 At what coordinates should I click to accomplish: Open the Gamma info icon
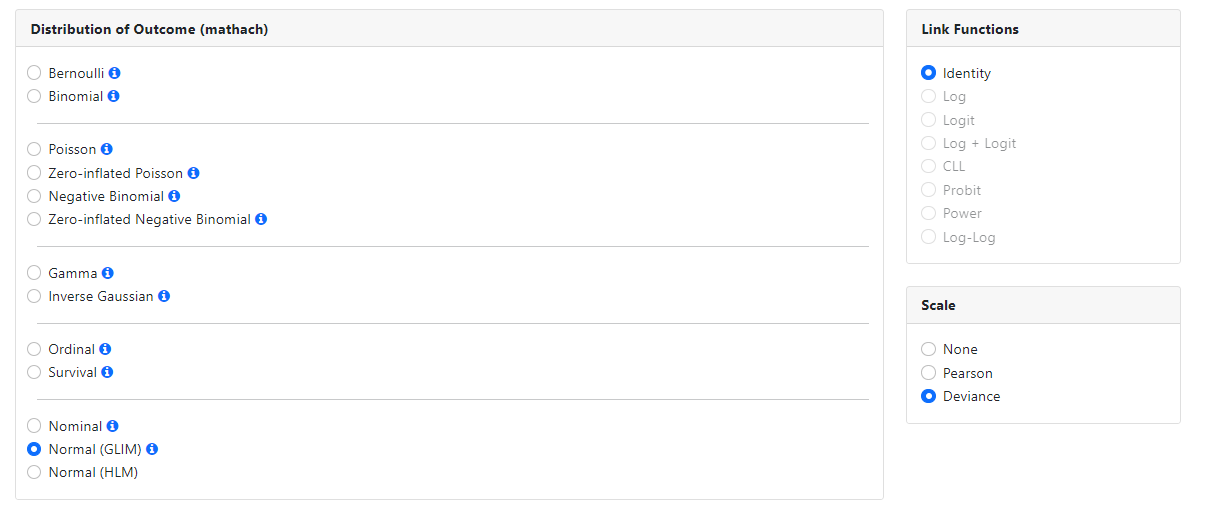pyautogui.click(x=108, y=273)
